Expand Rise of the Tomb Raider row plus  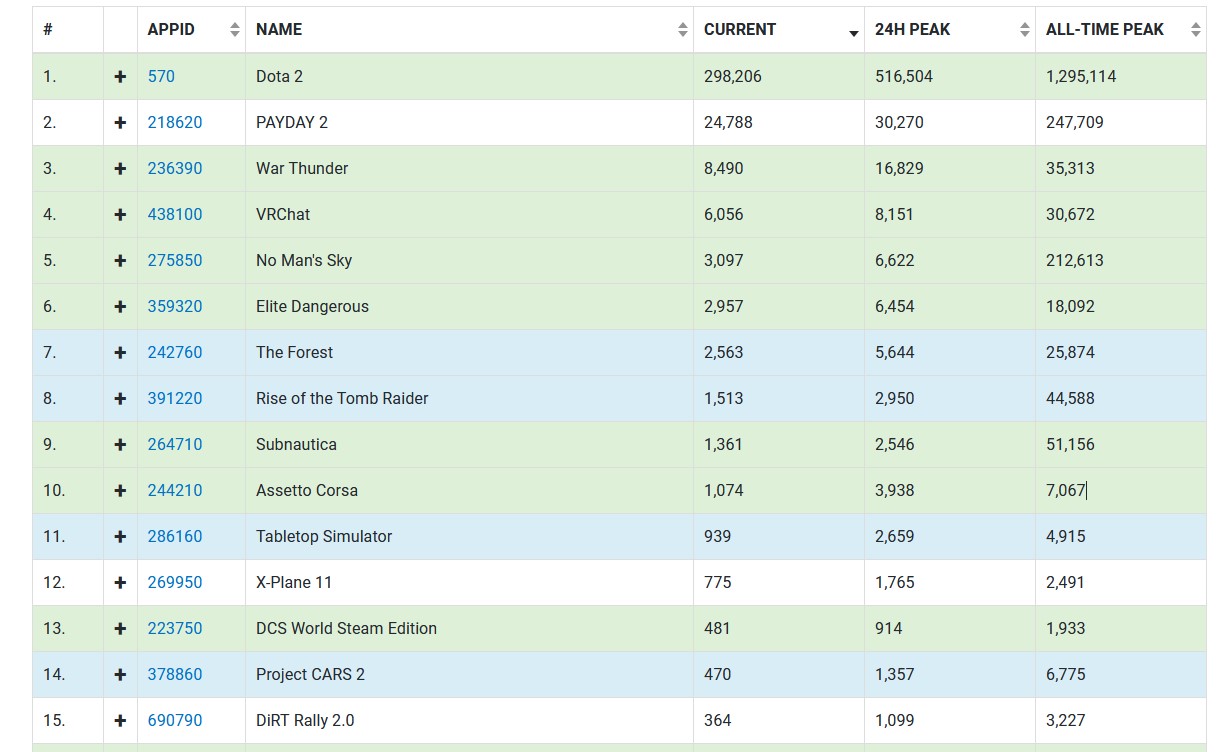[120, 398]
